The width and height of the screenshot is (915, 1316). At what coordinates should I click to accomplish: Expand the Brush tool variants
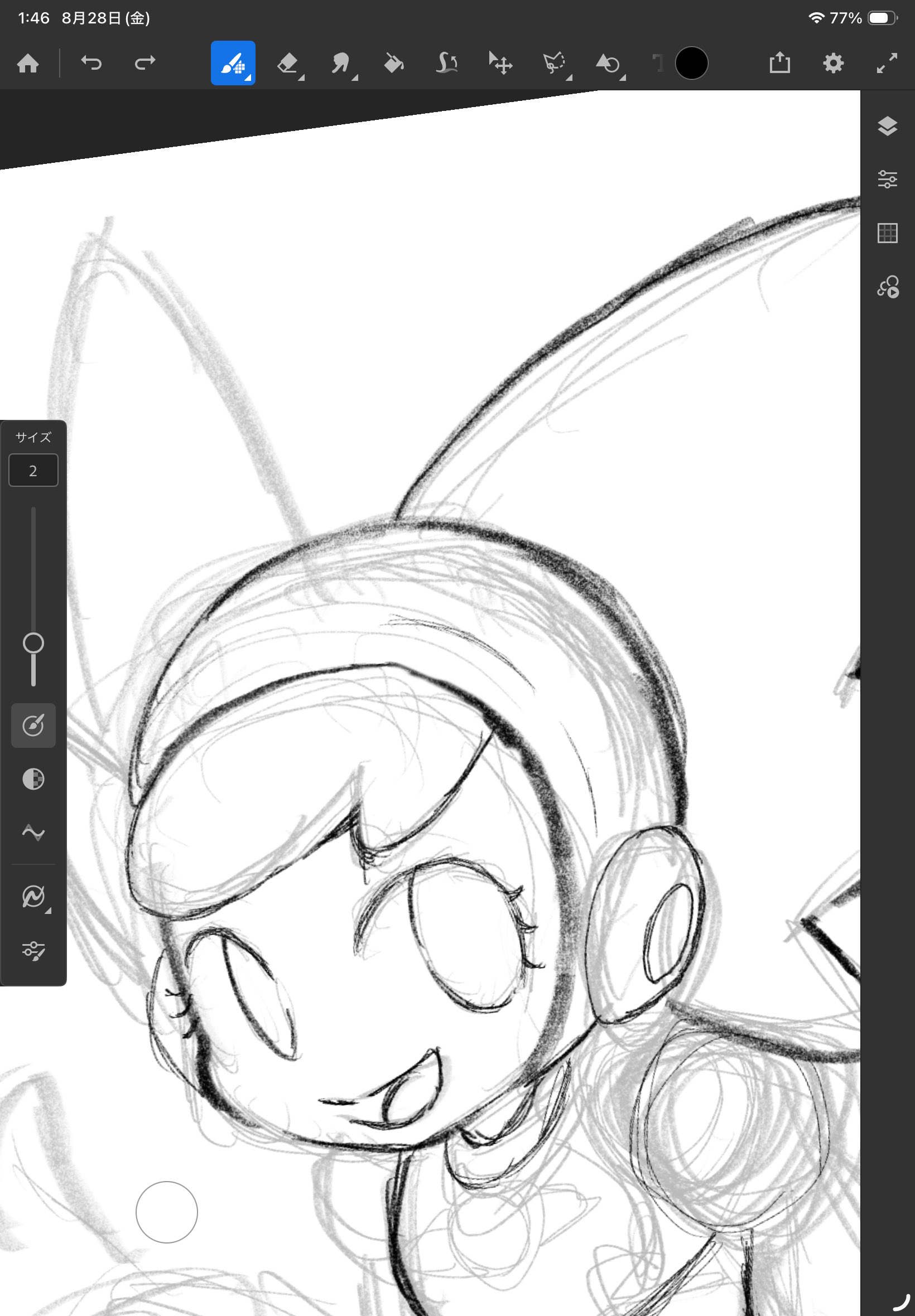tap(248, 78)
